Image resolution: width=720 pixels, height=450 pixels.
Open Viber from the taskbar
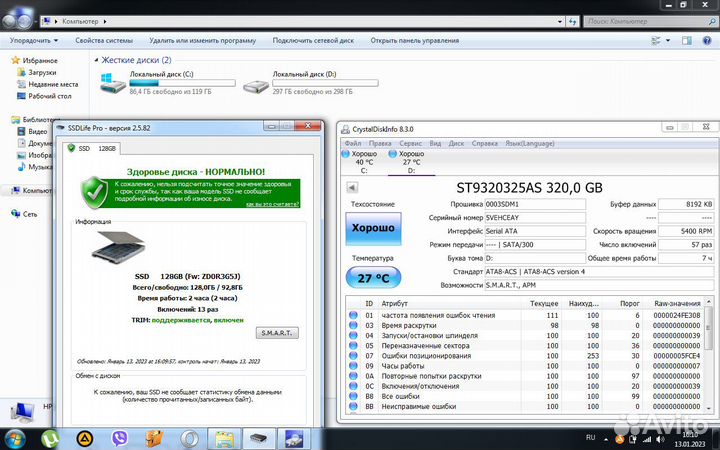[119, 439]
